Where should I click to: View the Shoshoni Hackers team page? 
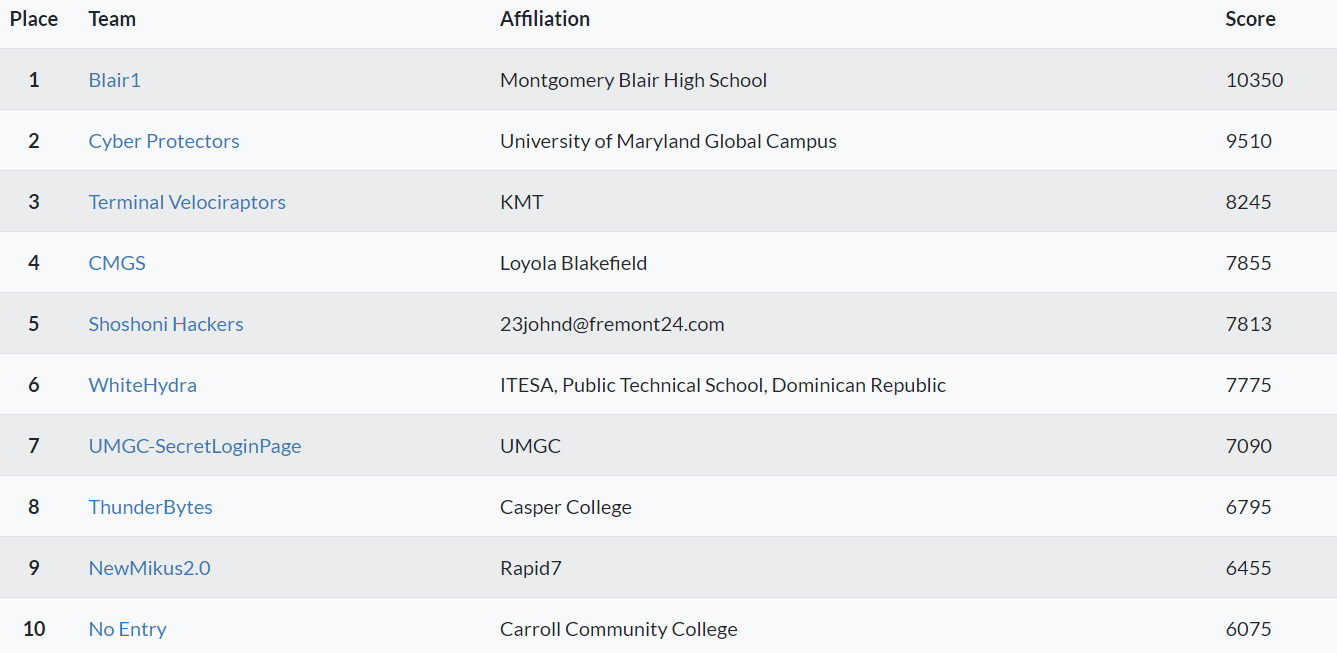click(165, 324)
